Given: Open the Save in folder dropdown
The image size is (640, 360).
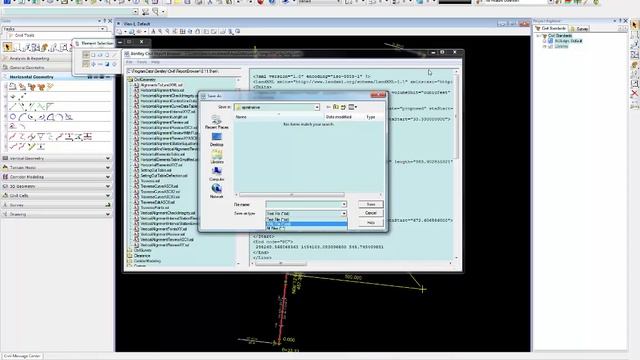Looking at the screenshot, I should [x=317, y=107].
